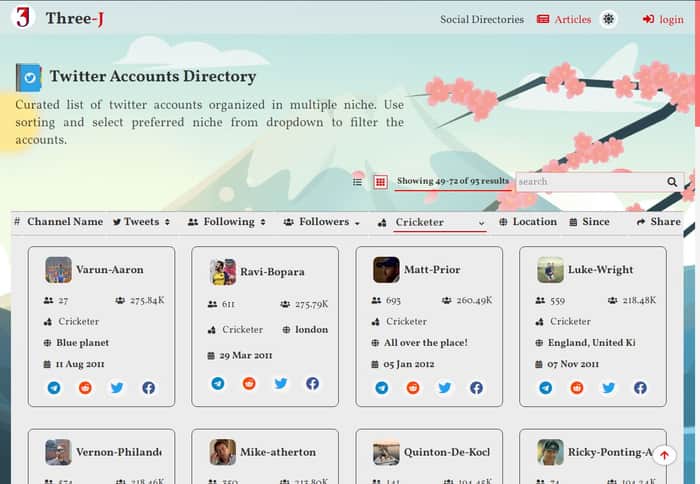The image size is (700, 484).
Task: Focus the search input field
Action: click(590, 182)
